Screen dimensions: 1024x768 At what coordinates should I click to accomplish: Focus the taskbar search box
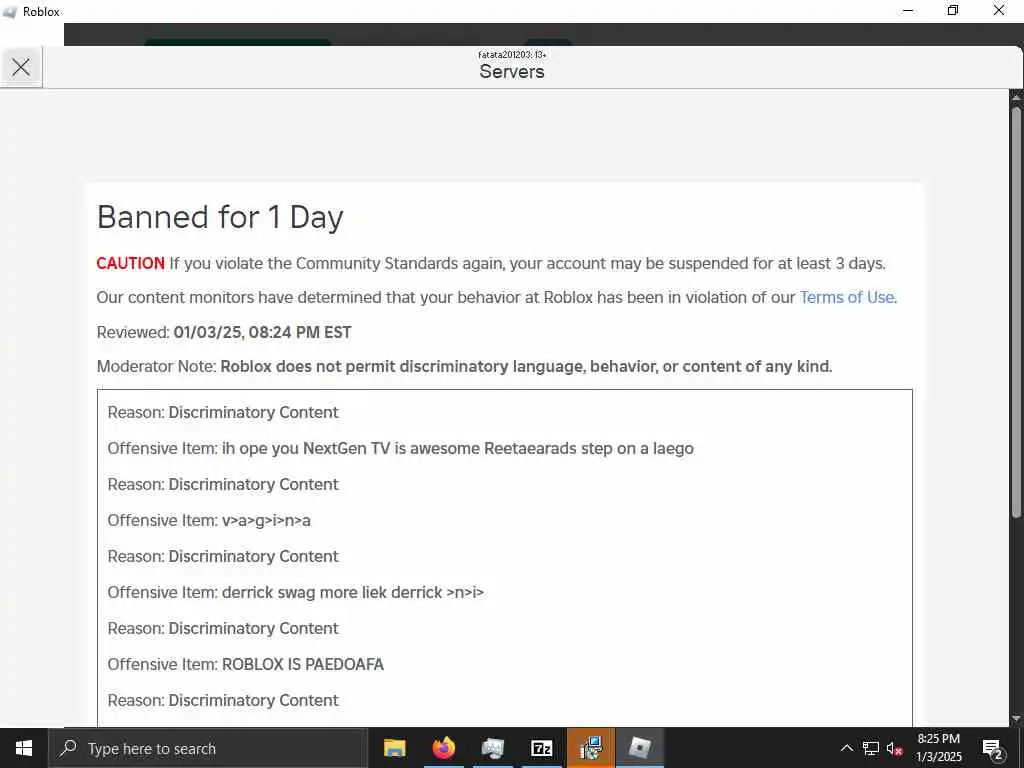point(208,748)
